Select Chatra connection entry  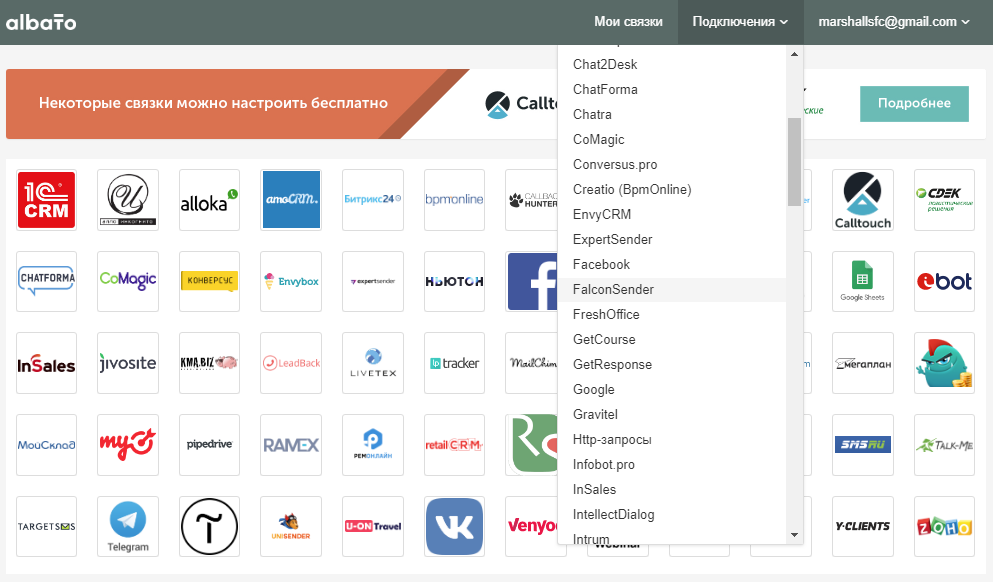(671, 115)
